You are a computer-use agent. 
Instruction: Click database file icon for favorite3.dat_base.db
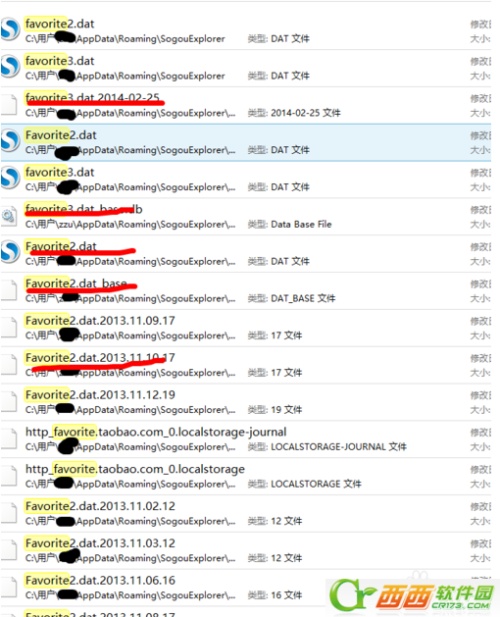(x=9, y=216)
